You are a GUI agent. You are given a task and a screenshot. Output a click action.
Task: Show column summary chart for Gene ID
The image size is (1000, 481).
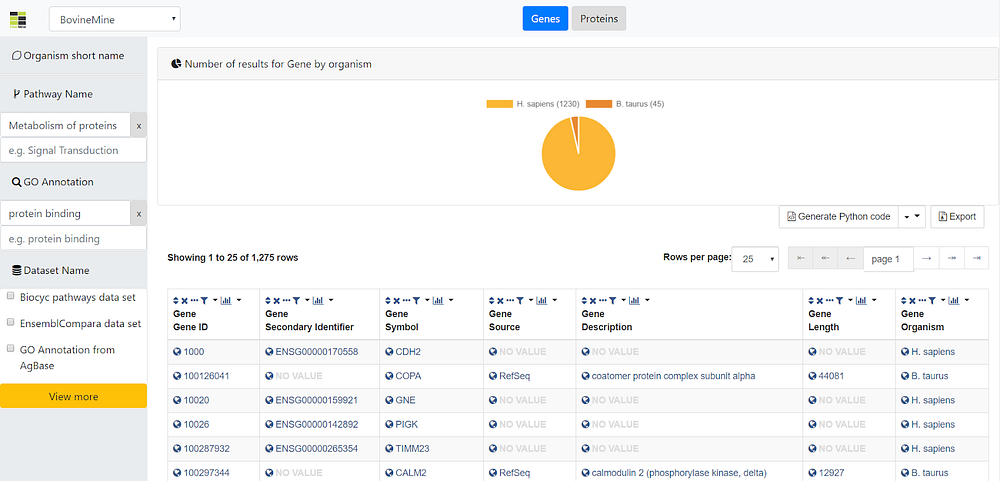pos(226,300)
